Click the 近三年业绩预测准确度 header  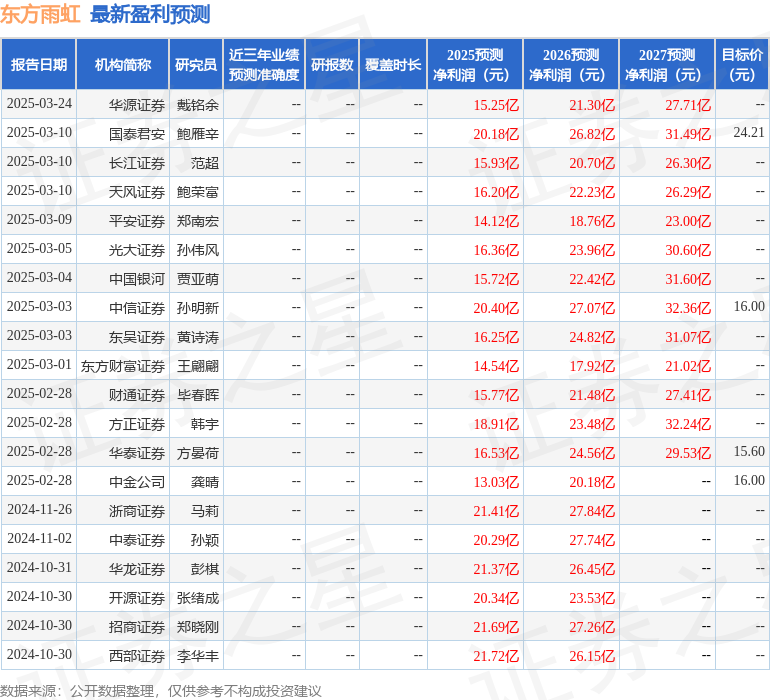pyautogui.click(x=264, y=65)
